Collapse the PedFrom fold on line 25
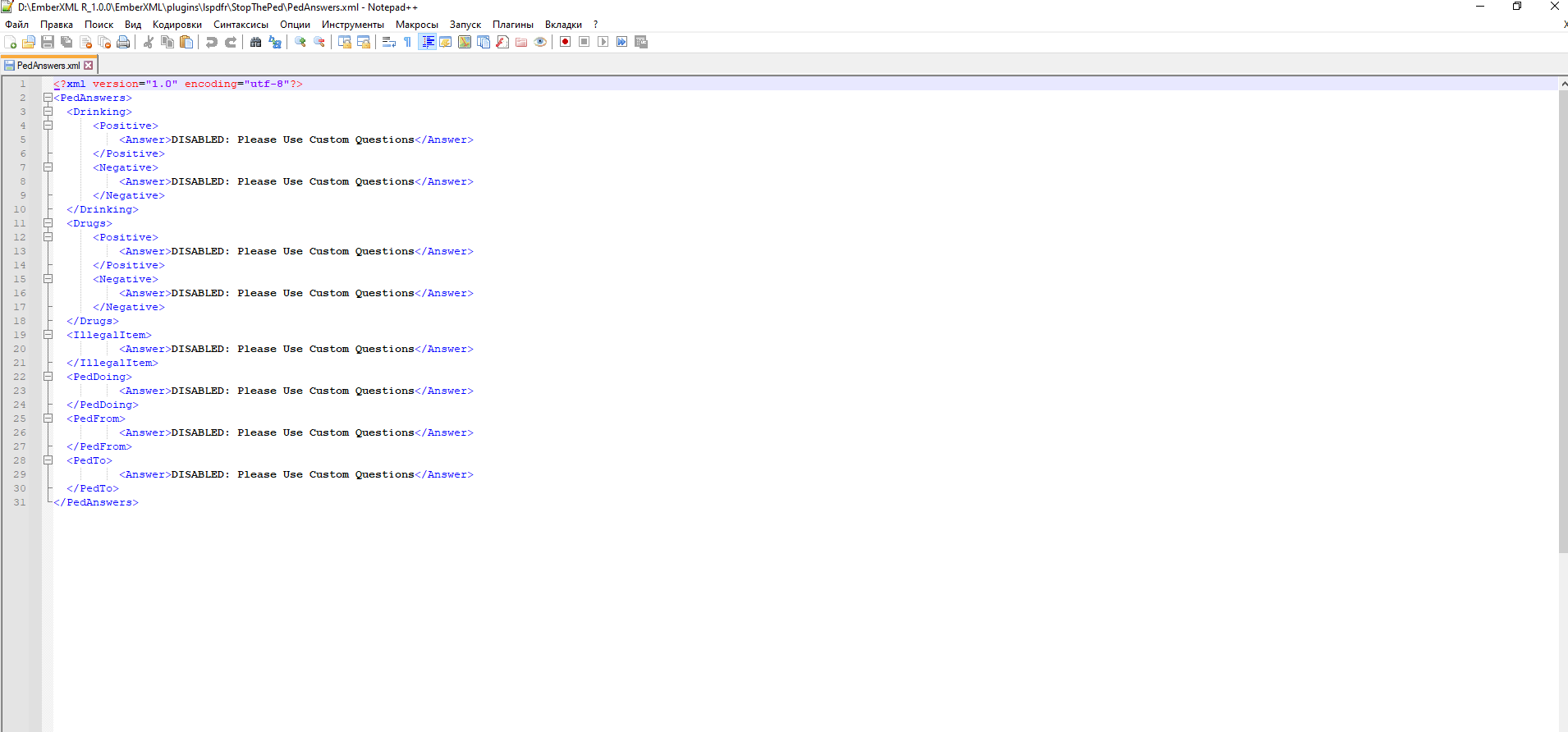Viewport: 1568px width, 732px height. tap(48, 419)
